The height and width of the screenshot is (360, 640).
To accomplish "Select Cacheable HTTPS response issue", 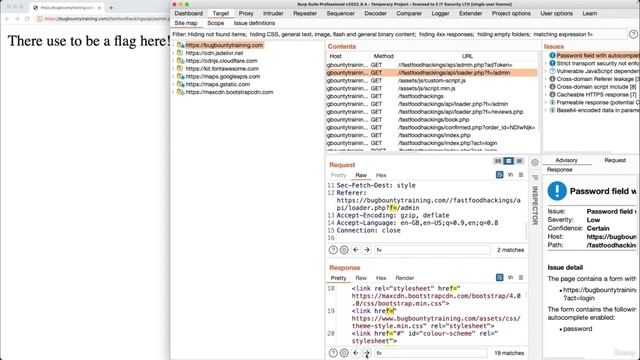I will click(x=596, y=95).
